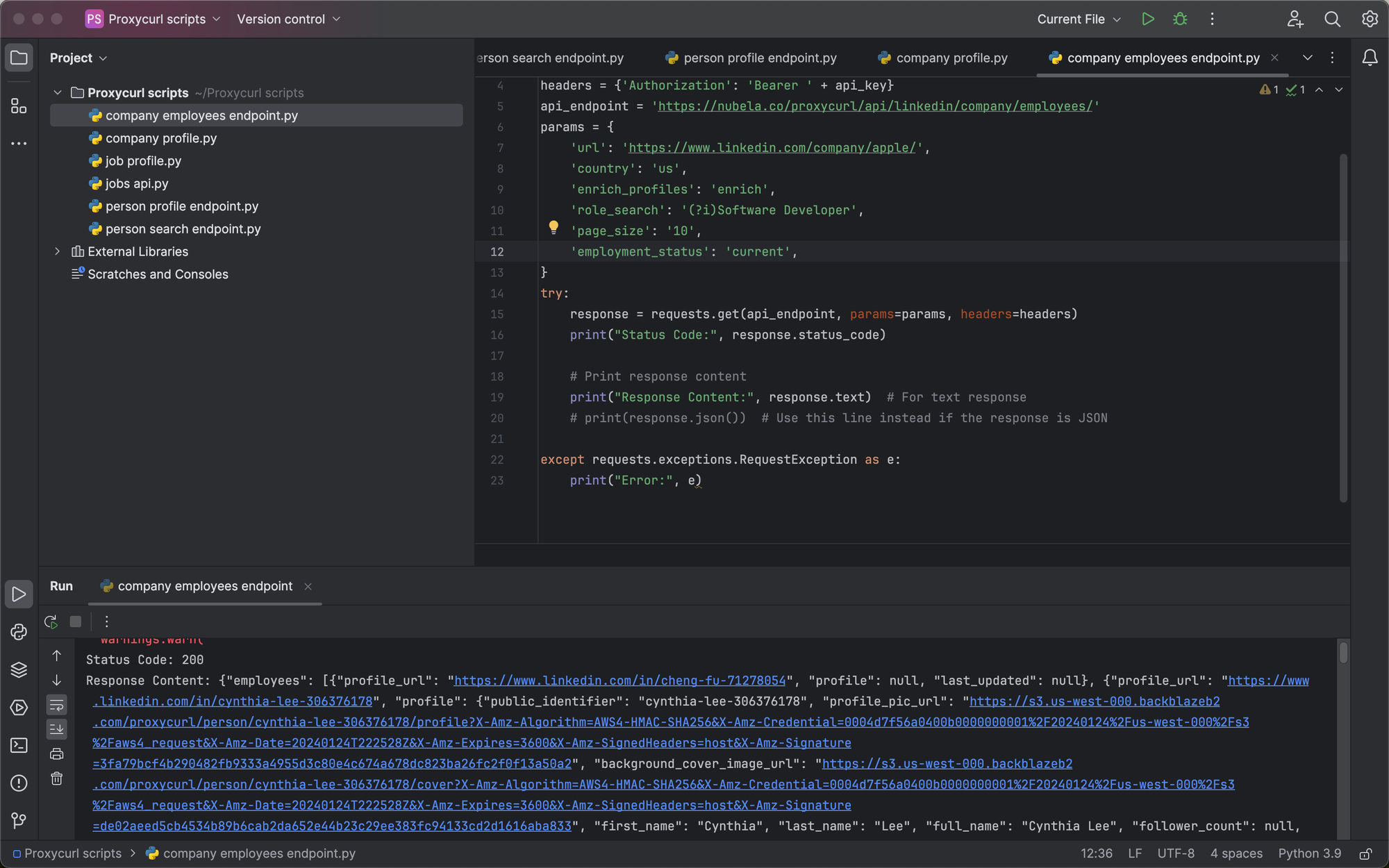Close the company employees endpoint.py editor tab
Image resolution: width=1389 pixels, height=868 pixels.
(x=1274, y=58)
